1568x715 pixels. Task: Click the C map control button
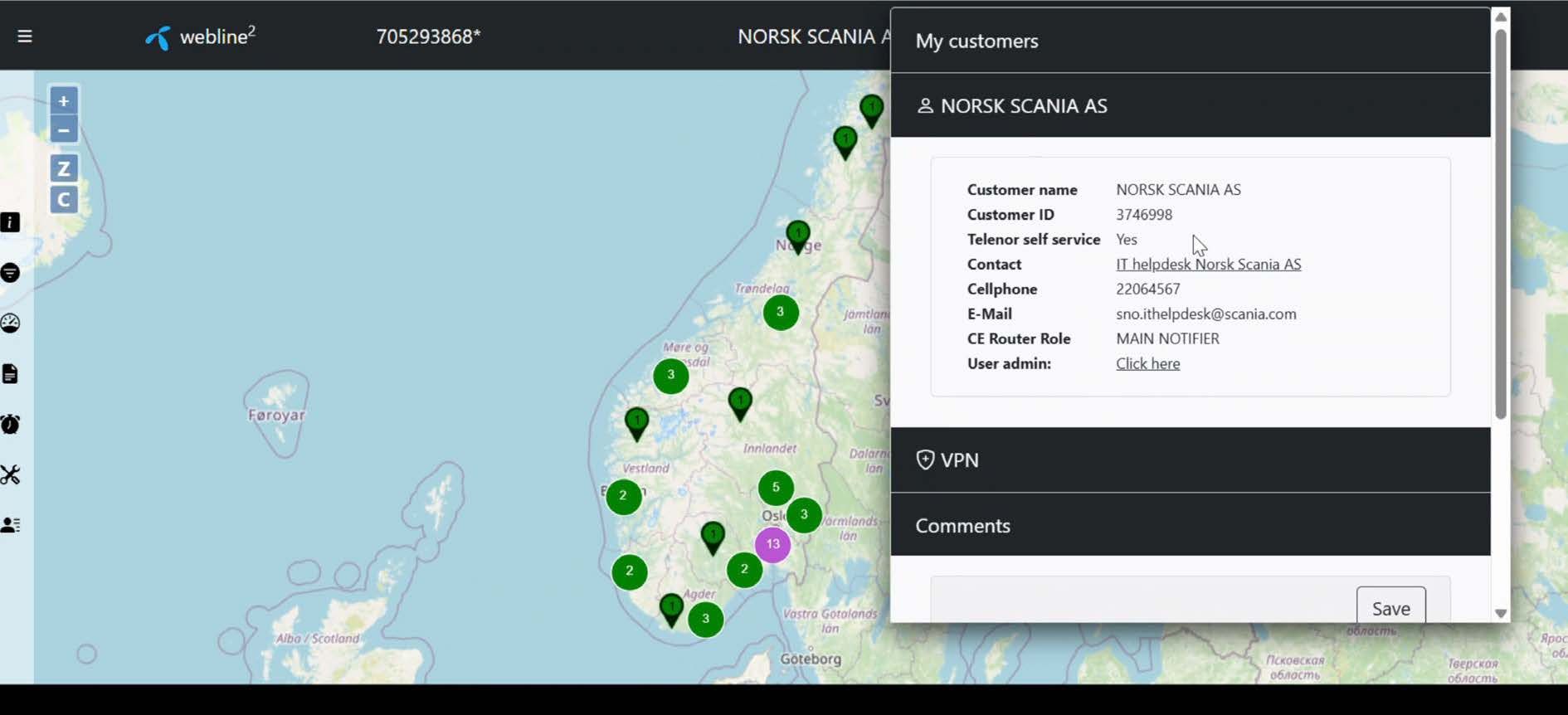[x=64, y=200]
